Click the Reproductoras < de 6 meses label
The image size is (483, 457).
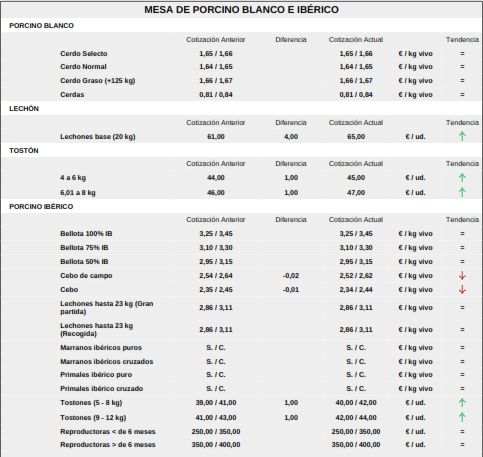(108, 432)
